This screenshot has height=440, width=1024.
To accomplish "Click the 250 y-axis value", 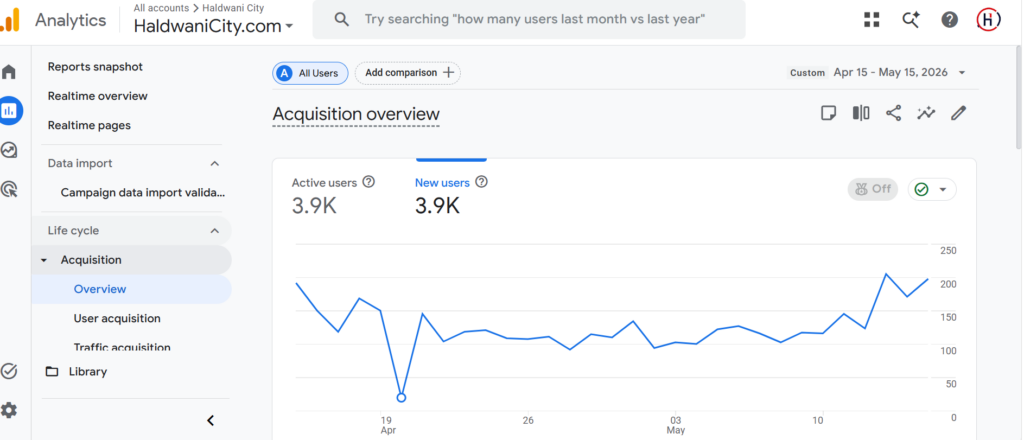I will tap(948, 251).
